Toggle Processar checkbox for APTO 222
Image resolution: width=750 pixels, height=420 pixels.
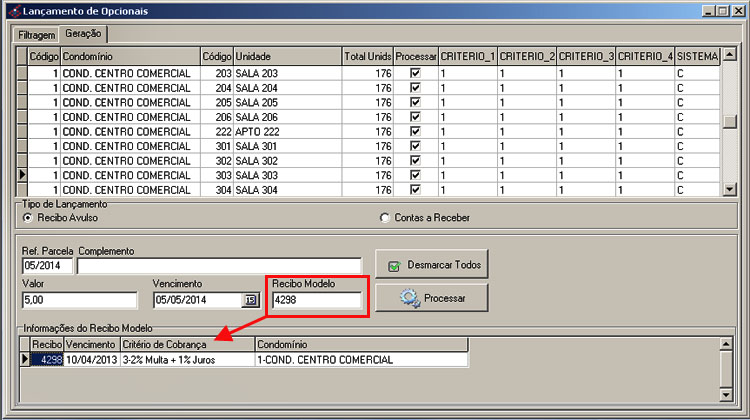416,132
